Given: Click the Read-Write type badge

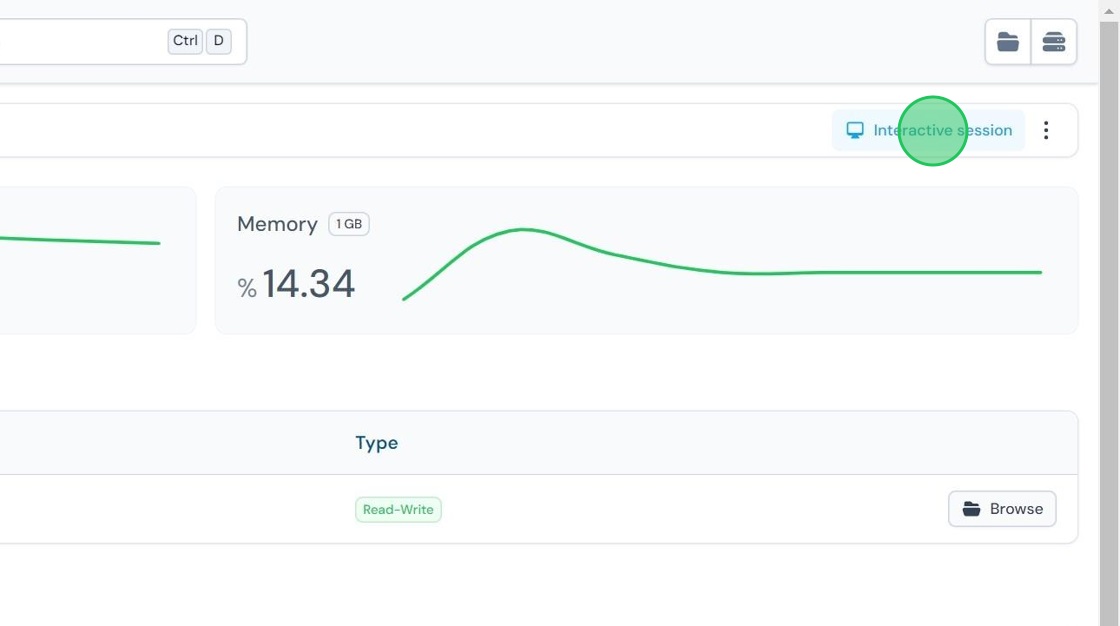Looking at the screenshot, I should tap(399, 510).
